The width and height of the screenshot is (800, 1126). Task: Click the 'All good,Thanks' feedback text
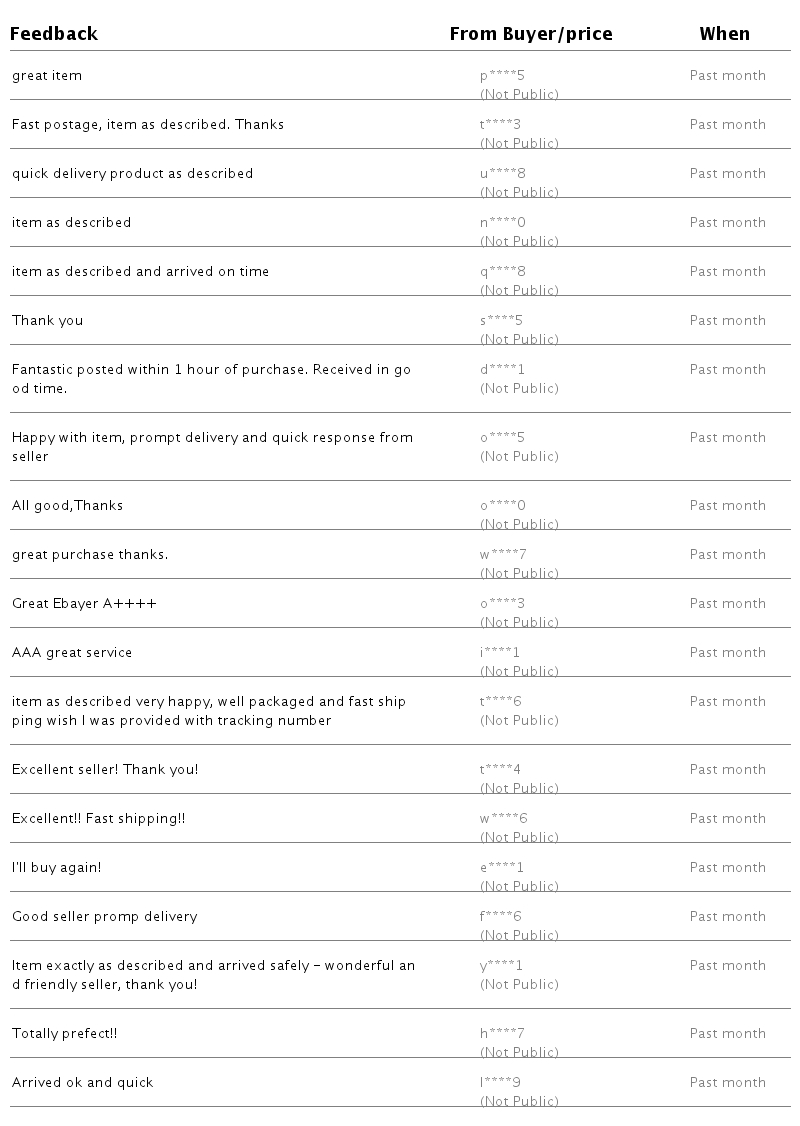67,506
